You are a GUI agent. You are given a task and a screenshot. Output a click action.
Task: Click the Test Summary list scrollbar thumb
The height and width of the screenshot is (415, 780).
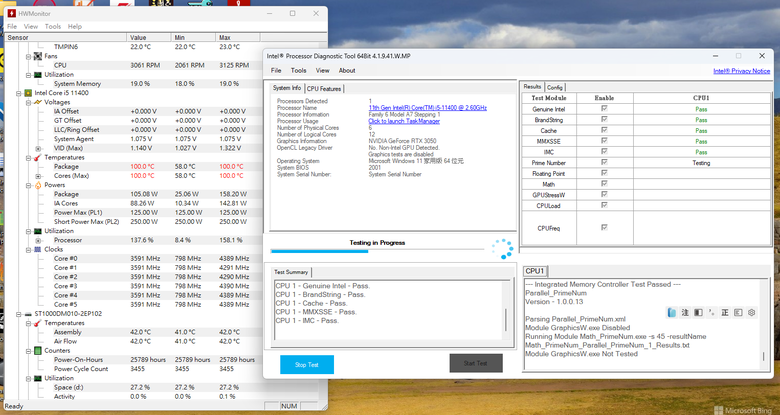pos(506,319)
